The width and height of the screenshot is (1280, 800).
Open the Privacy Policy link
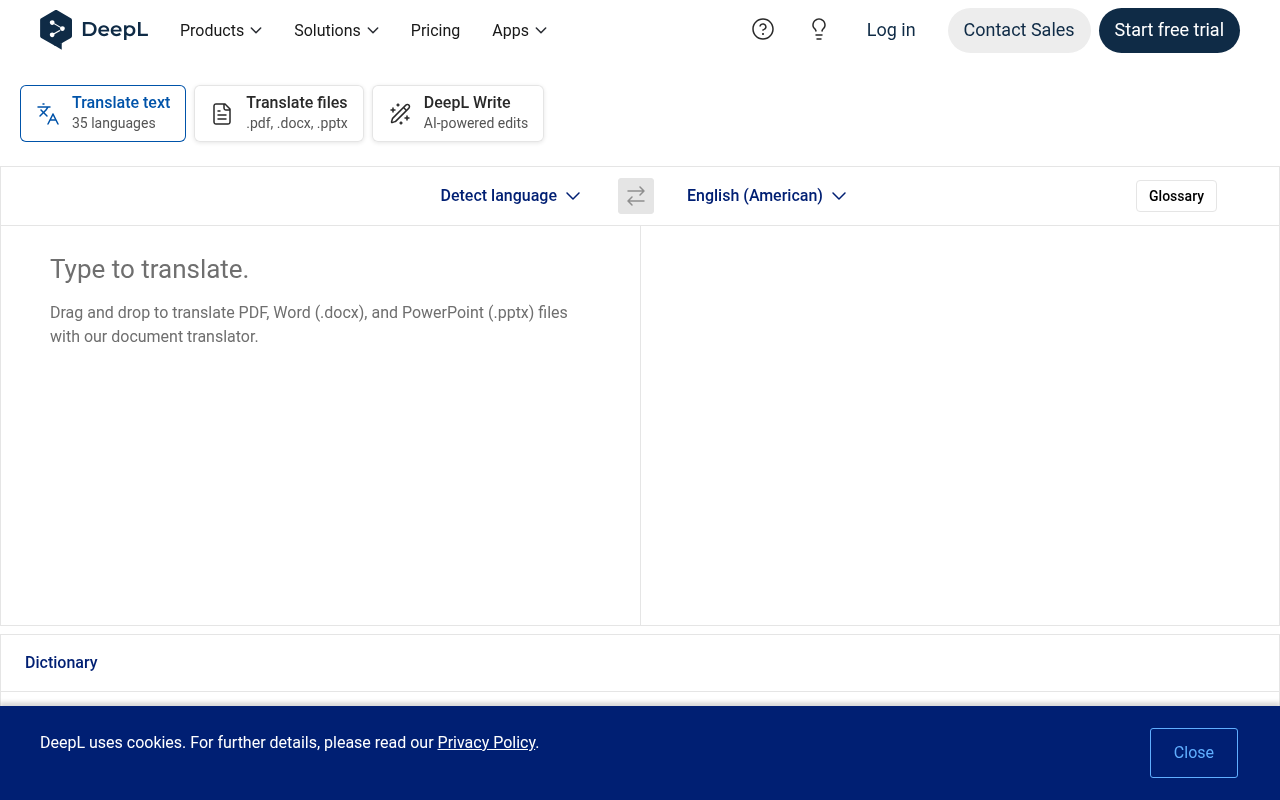coord(486,742)
